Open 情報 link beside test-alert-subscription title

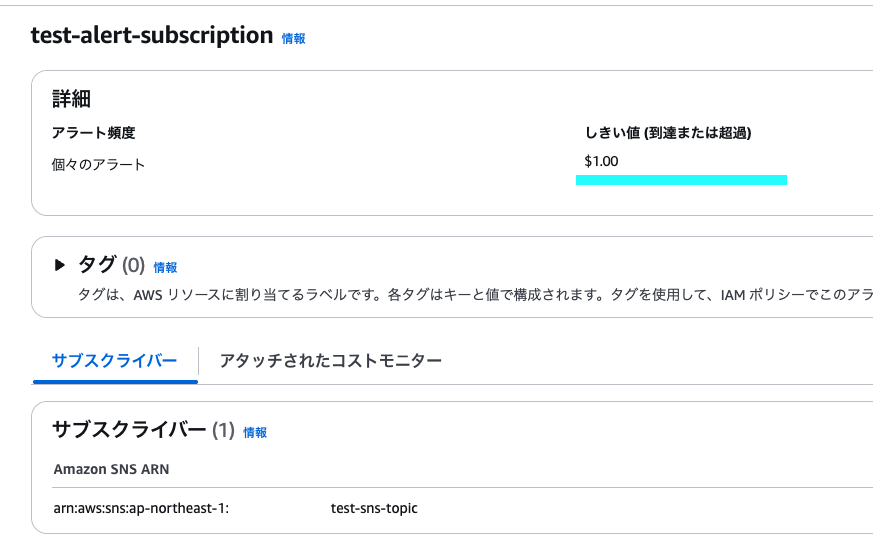coord(293,38)
